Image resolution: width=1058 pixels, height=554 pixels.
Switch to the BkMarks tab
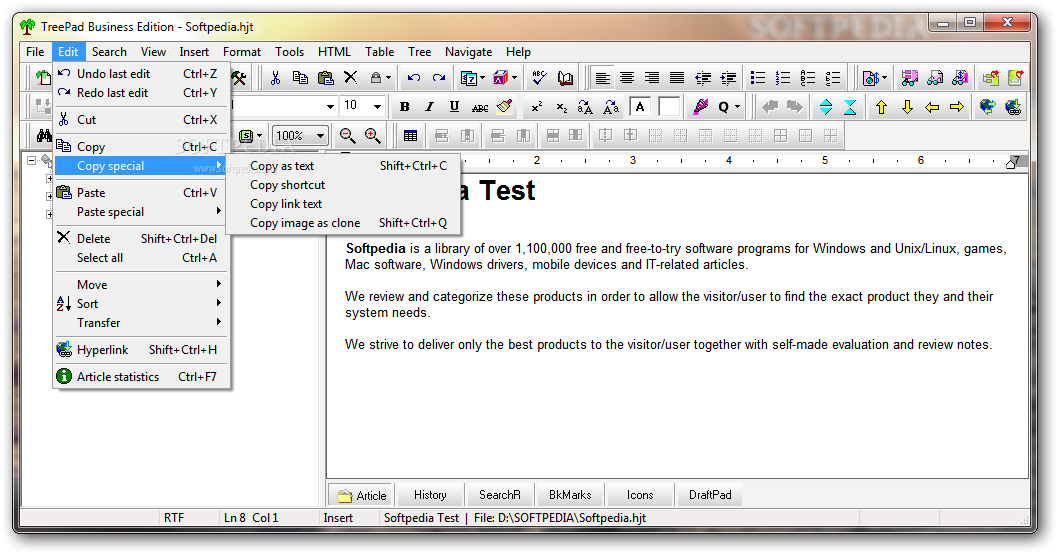coord(570,495)
